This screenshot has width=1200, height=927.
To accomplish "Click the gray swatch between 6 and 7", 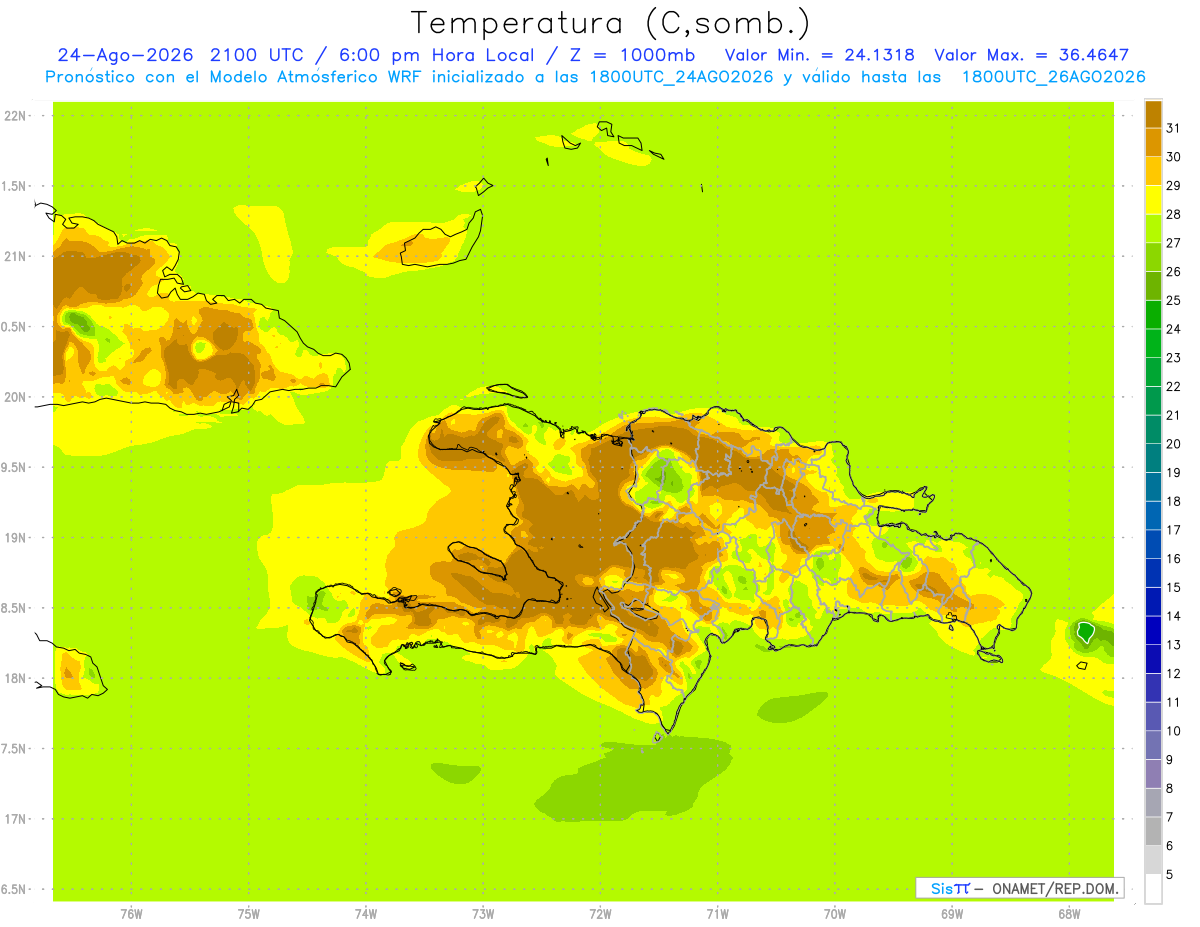I will [x=1153, y=831].
